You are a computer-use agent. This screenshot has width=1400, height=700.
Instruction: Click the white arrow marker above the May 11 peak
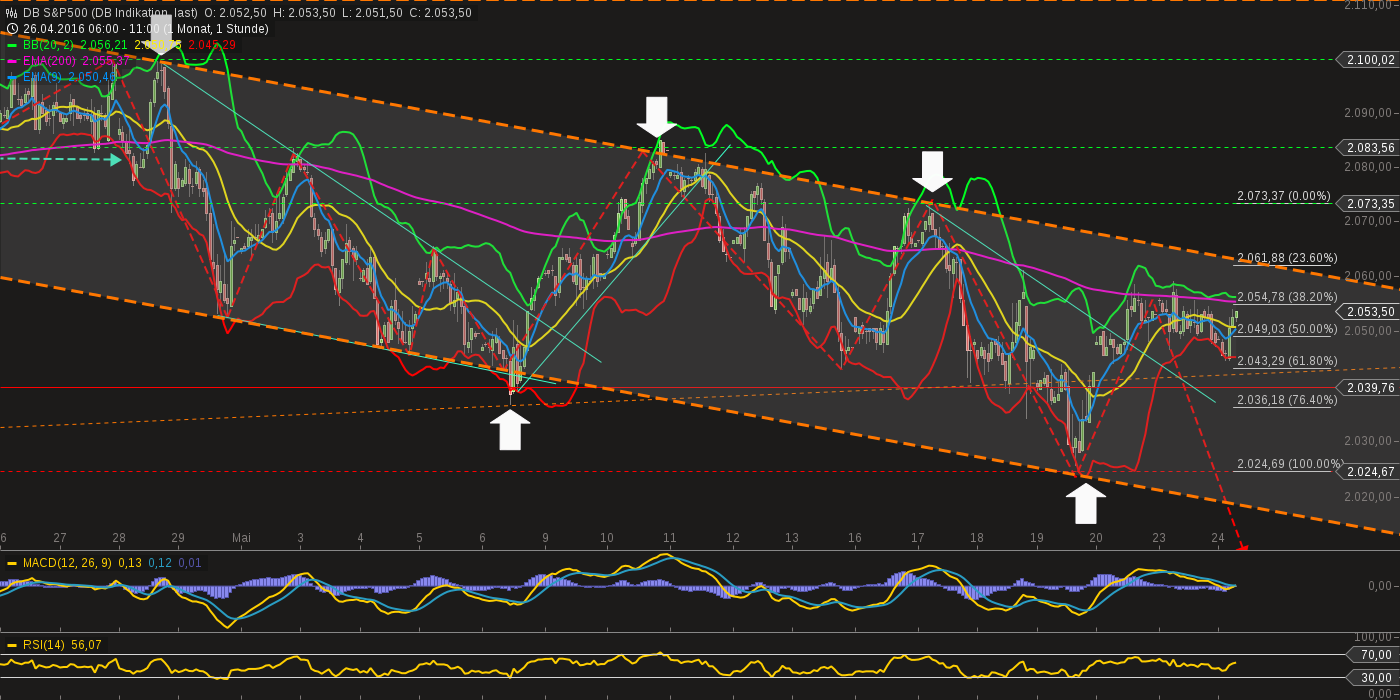click(x=657, y=112)
